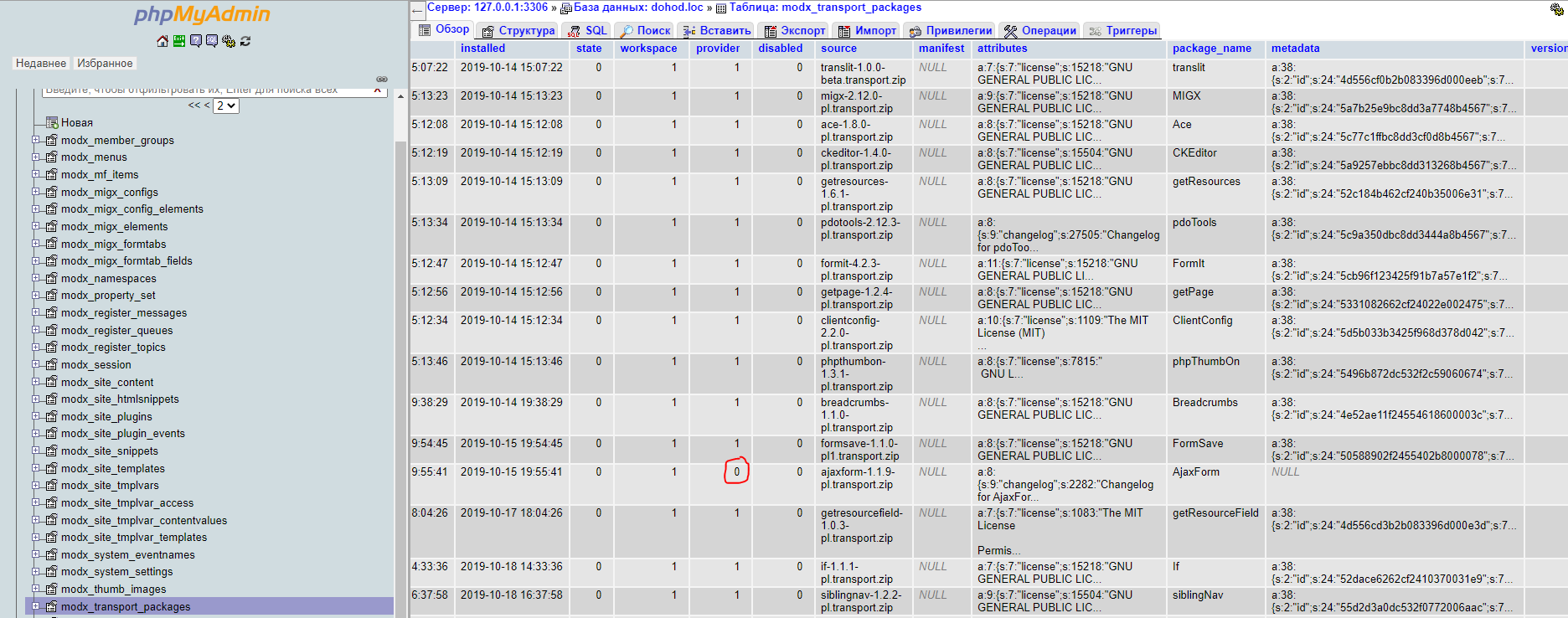Go to phpMyAdmin home via house icon
Screen dimensions: 1568x618
[162, 41]
